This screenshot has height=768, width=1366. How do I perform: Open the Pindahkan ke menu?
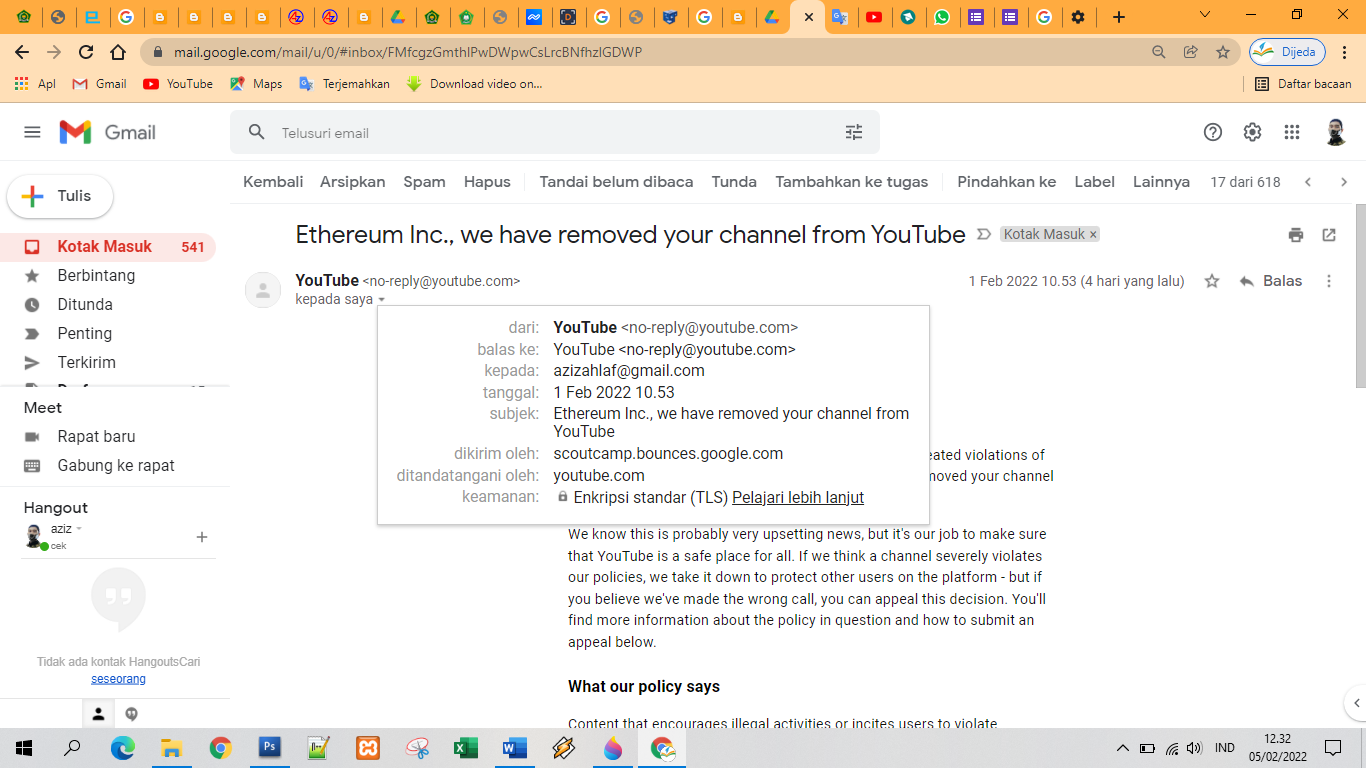1007,182
